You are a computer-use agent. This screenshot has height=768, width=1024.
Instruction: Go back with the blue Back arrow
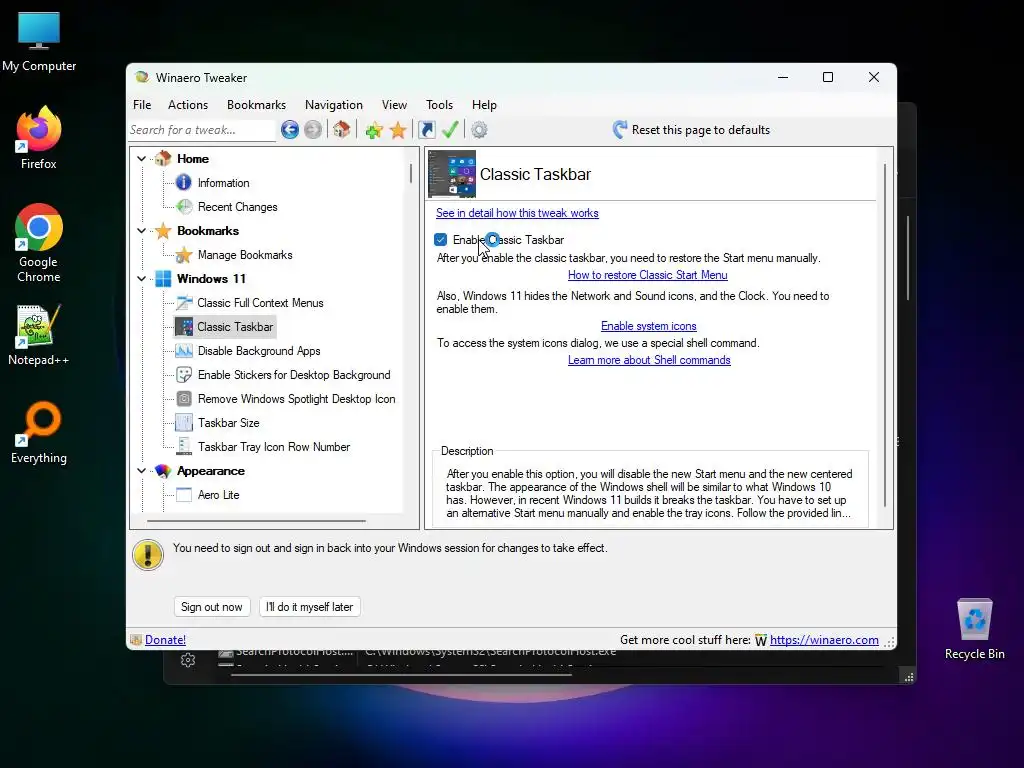[290, 130]
